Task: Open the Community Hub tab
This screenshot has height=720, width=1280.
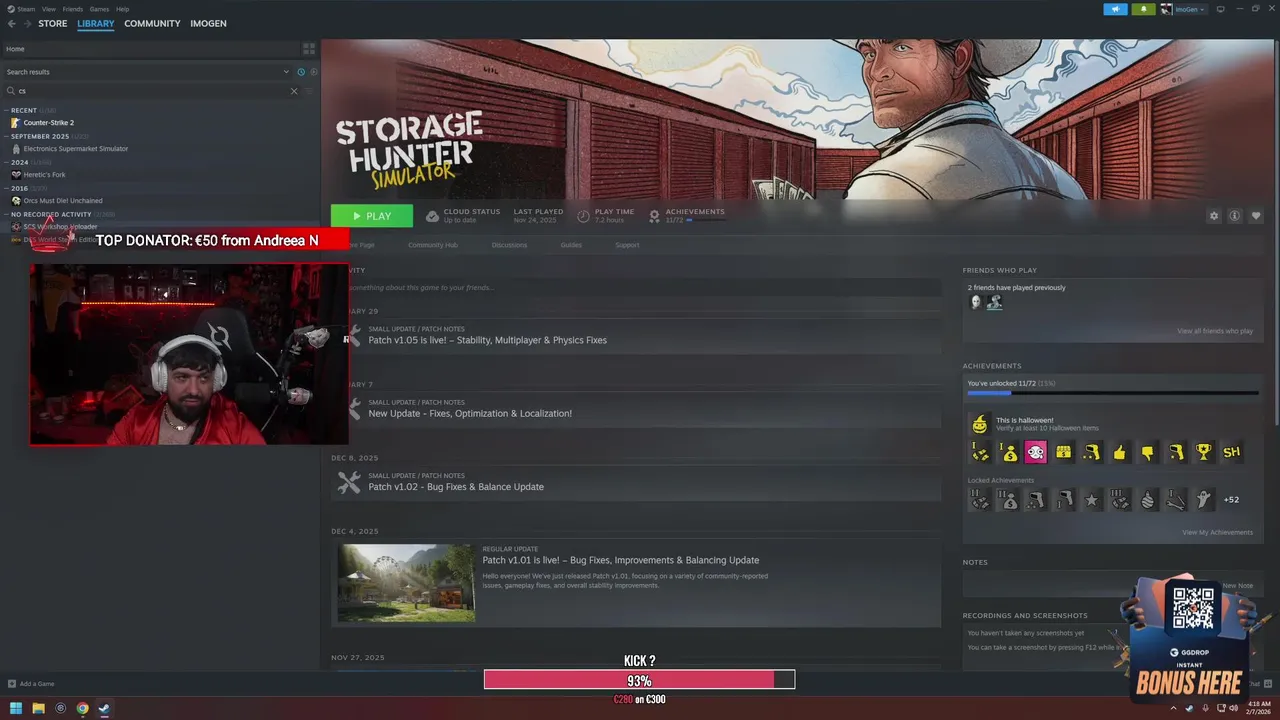Action: point(432,245)
